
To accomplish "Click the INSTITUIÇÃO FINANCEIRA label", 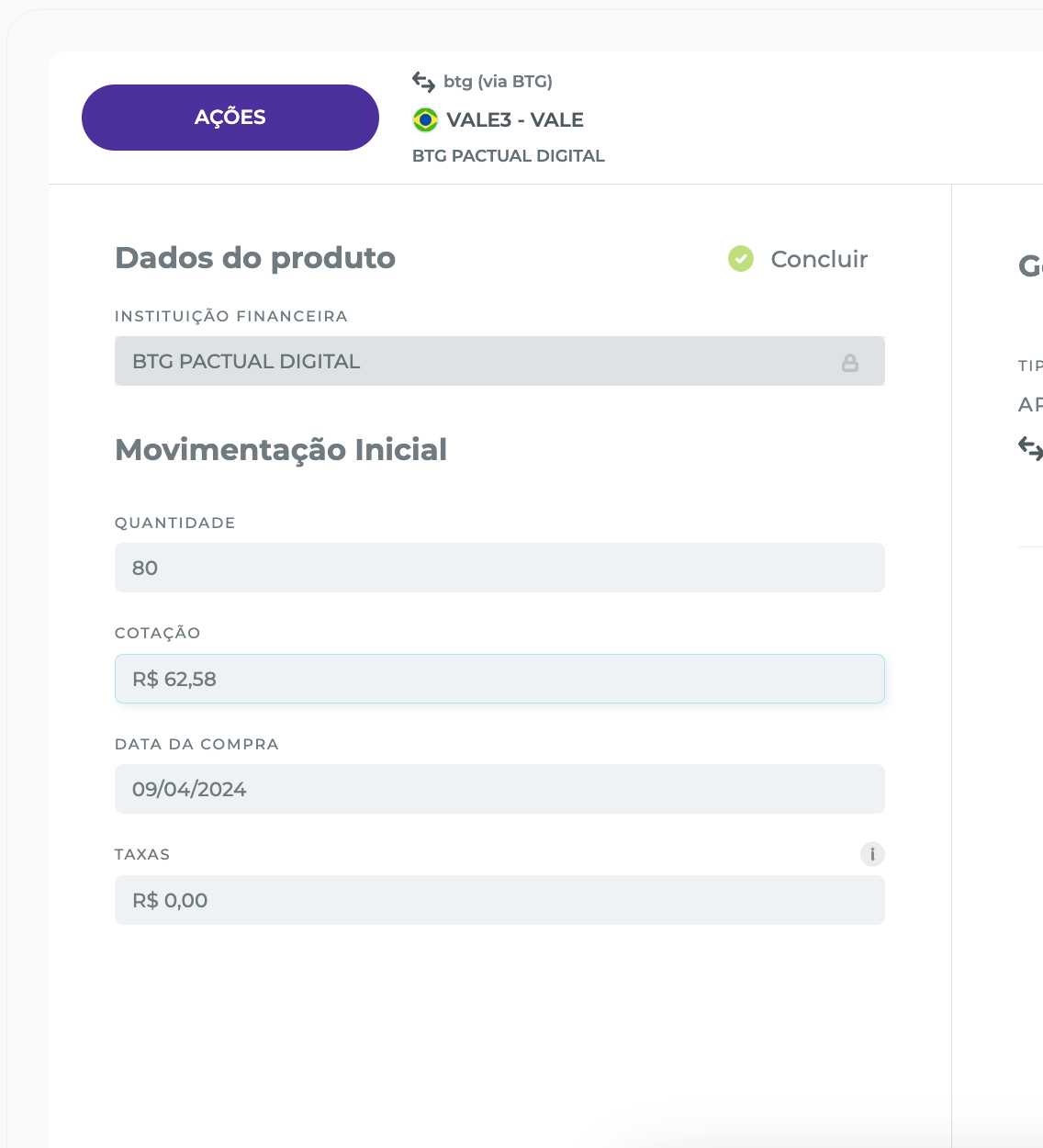I will (x=231, y=316).
